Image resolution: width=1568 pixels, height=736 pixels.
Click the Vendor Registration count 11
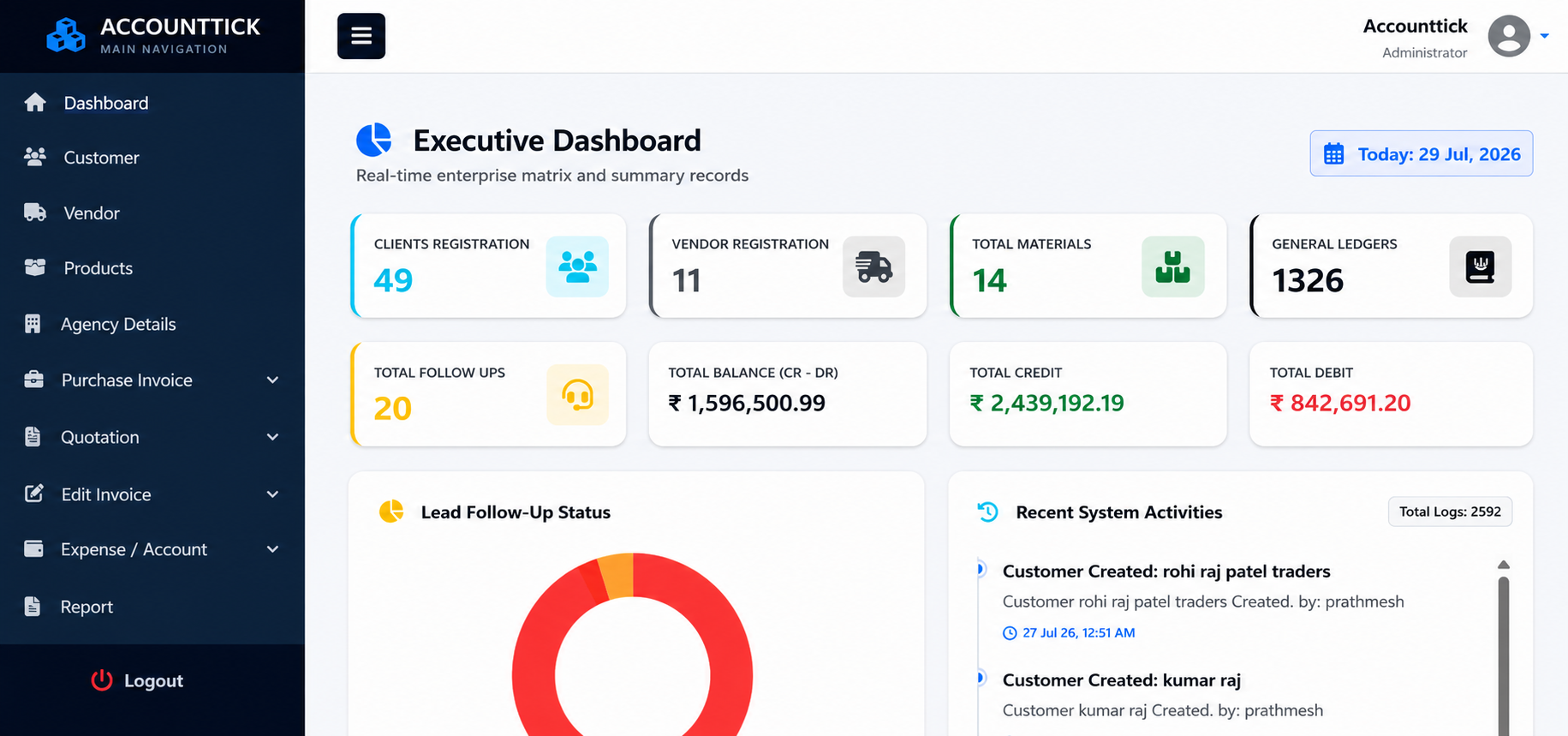click(686, 280)
